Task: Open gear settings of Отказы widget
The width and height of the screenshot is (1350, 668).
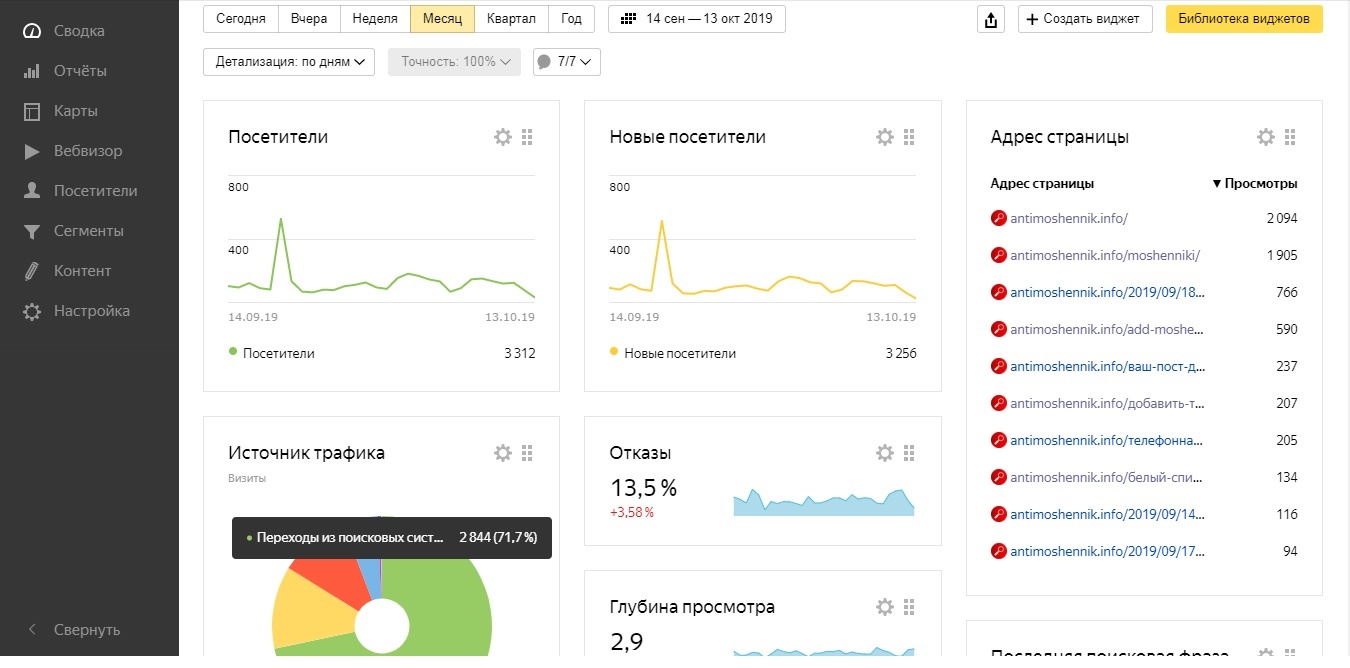Action: point(884,453)
